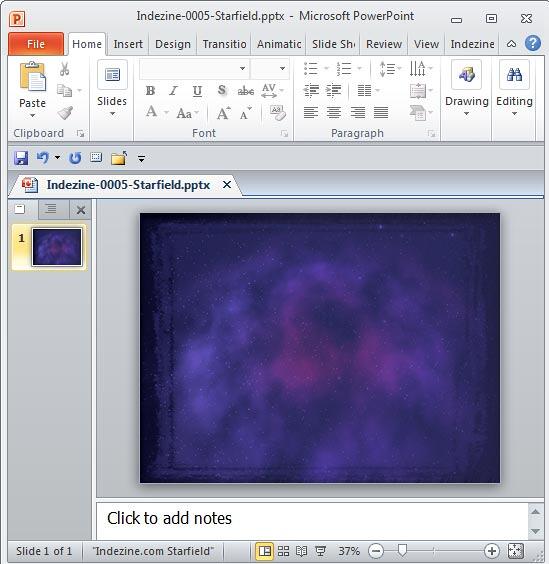Click the Cut scissors icon

tap(64, 68)
